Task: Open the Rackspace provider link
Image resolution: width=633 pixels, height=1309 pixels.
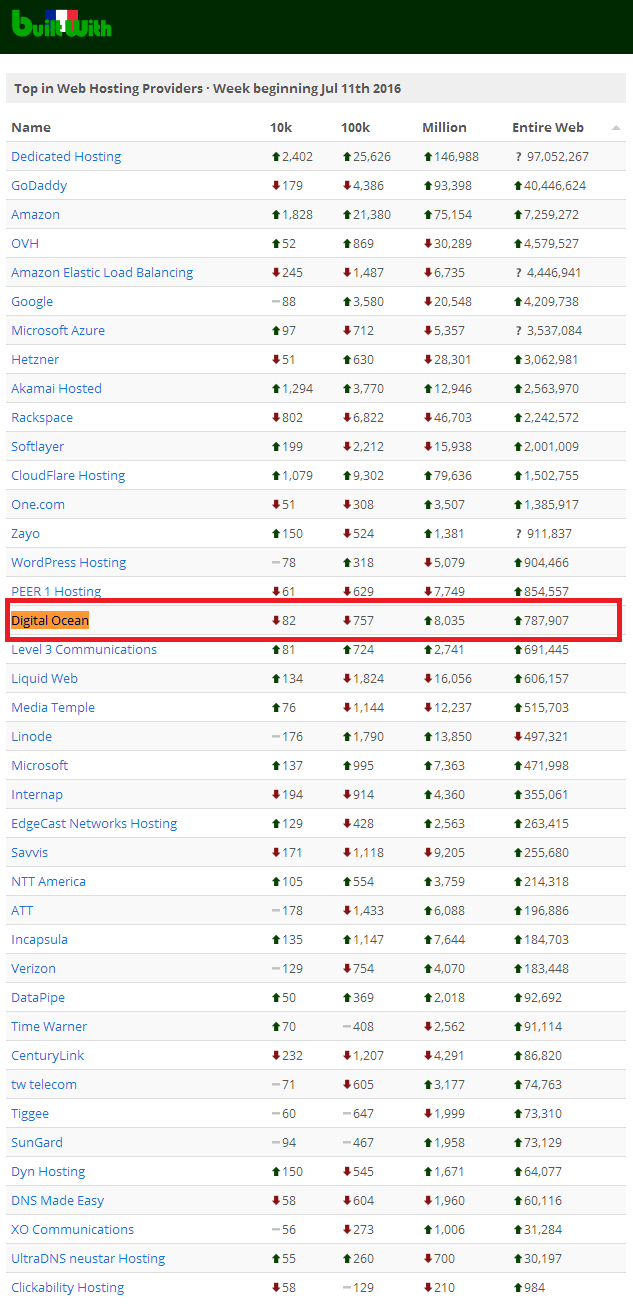Action: [x=42, y=417]
